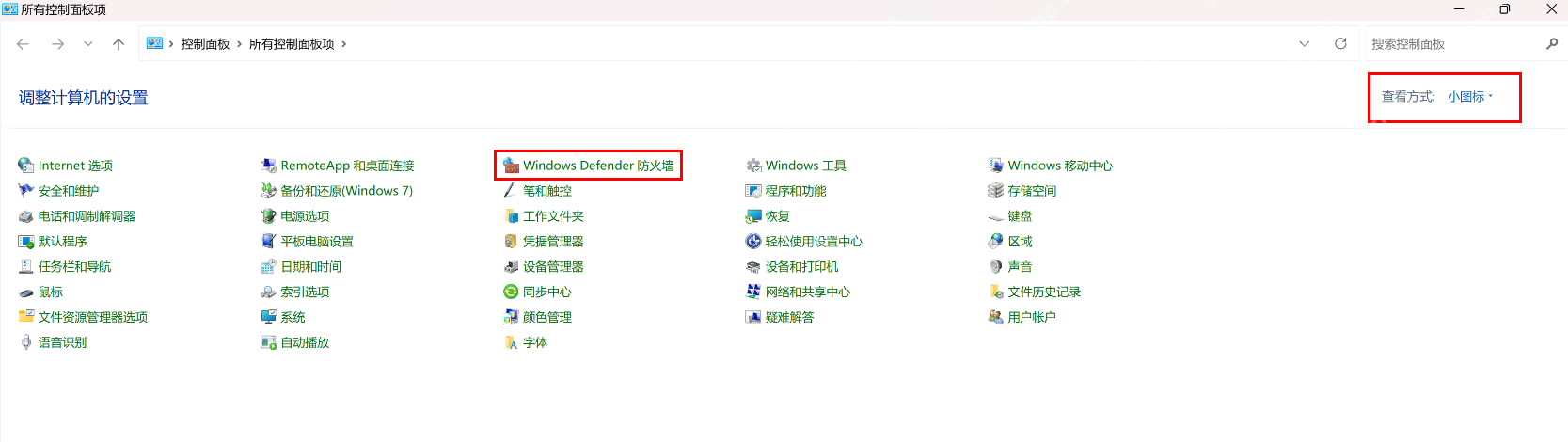Open the 疑难解答 link
Image resolution: width=1568 pixels, height=442 pixels.
click(x=790, y=317)
